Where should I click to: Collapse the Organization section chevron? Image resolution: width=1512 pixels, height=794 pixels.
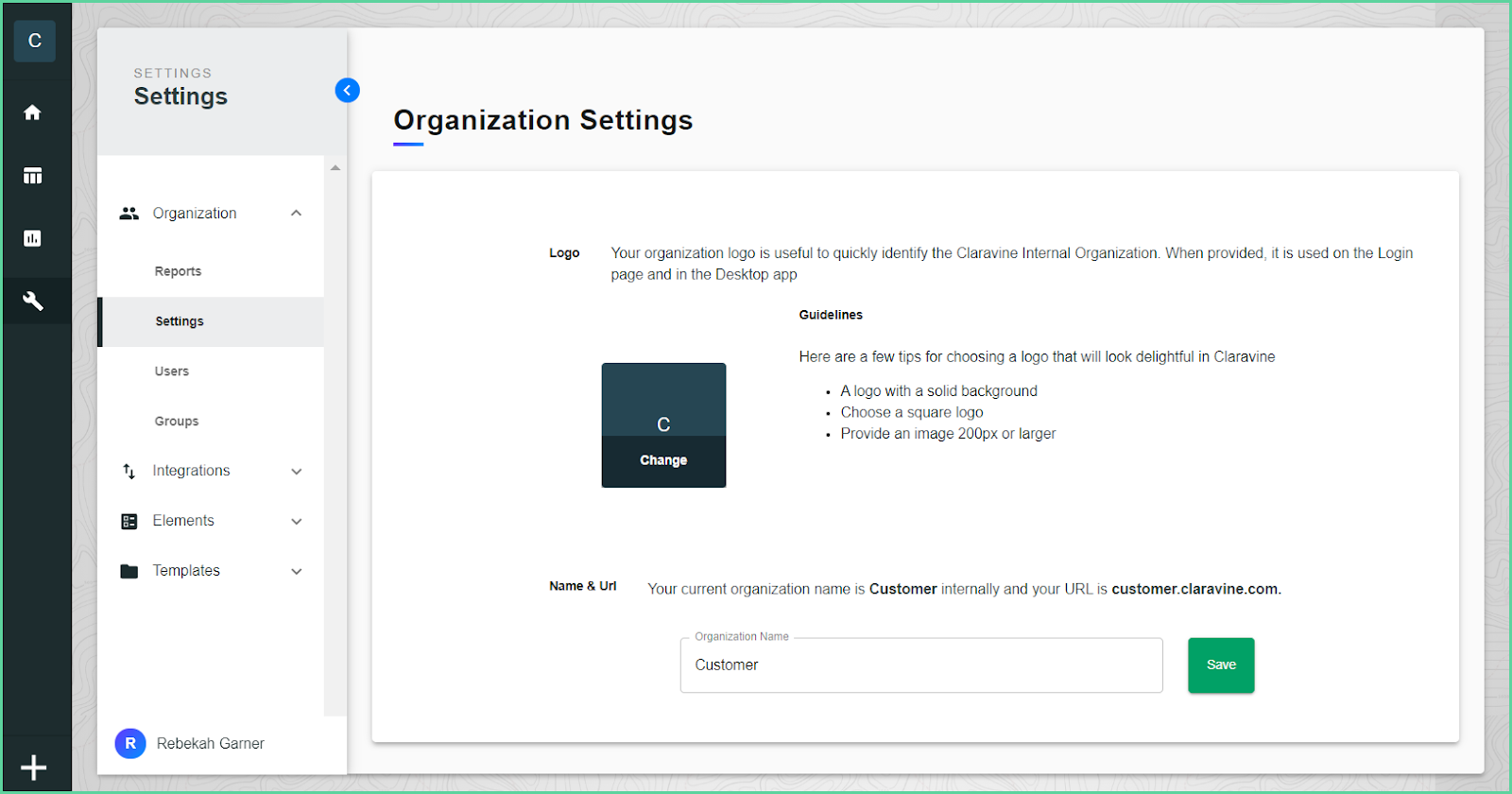tap(297, 214)
